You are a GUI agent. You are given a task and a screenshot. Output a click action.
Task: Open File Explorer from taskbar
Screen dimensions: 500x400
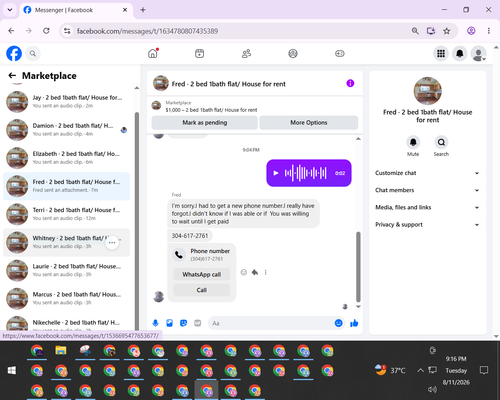(x=61, y=350)
